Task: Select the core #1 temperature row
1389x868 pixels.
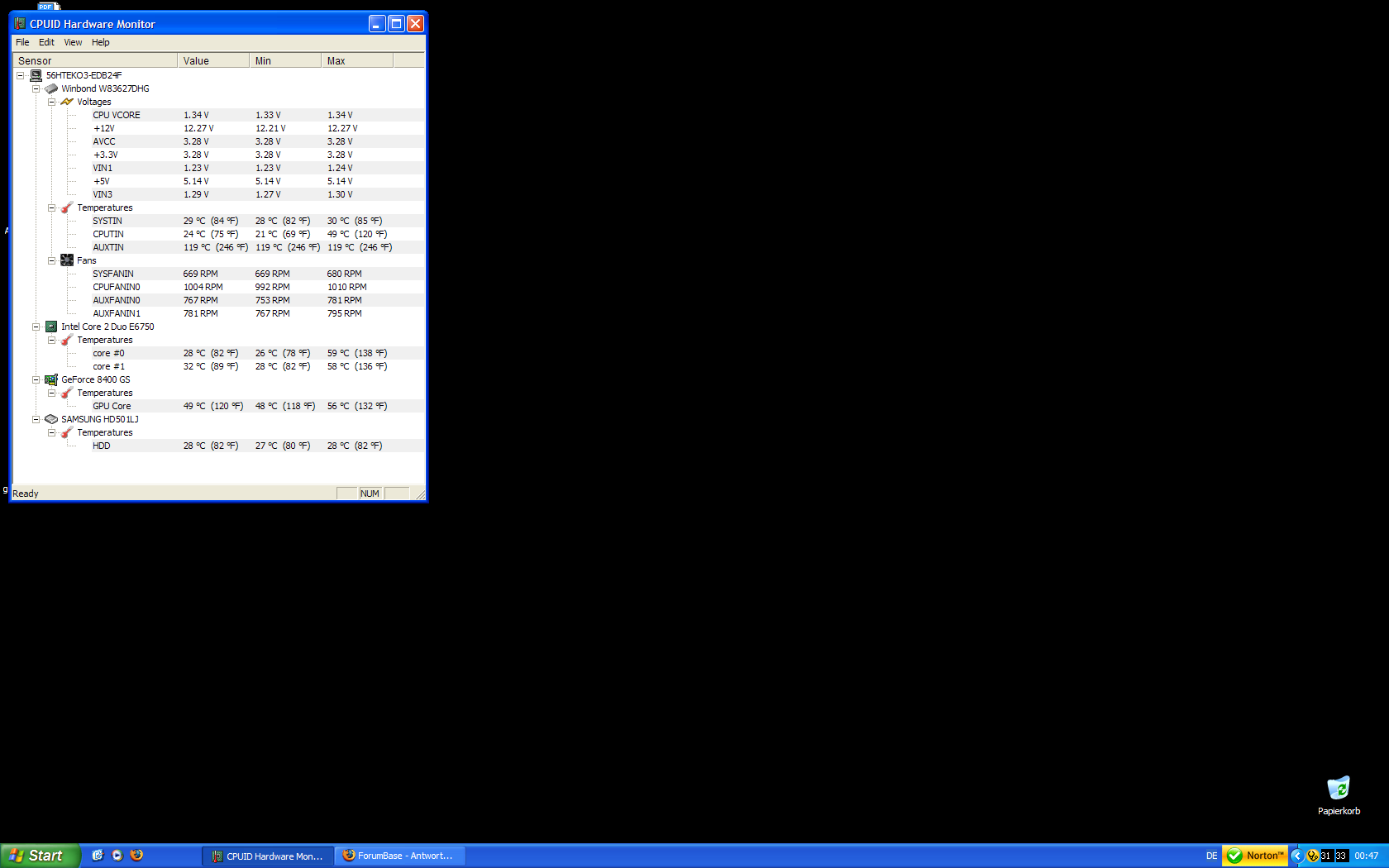Action: coord(258,366)
